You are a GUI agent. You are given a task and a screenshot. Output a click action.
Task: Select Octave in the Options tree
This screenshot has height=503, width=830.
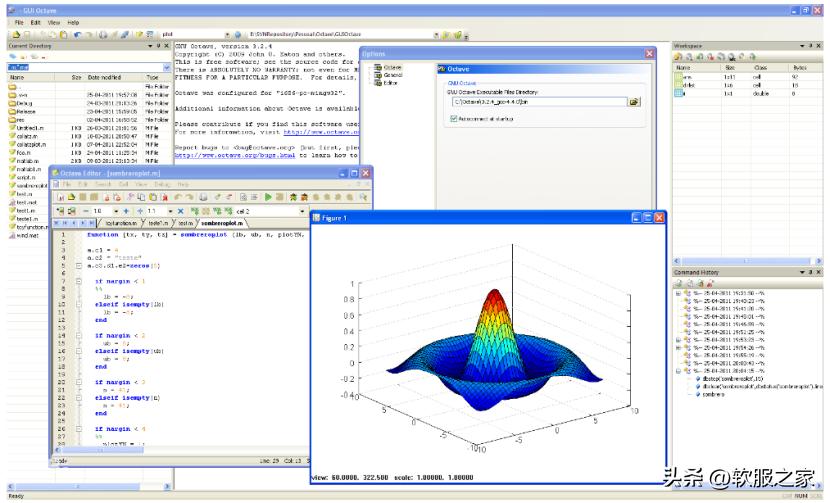pos(392,67)
